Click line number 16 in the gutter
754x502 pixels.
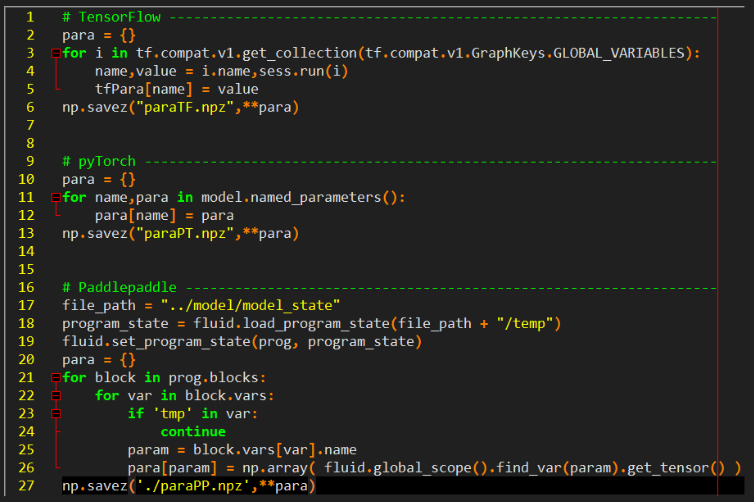click(27, 288)
